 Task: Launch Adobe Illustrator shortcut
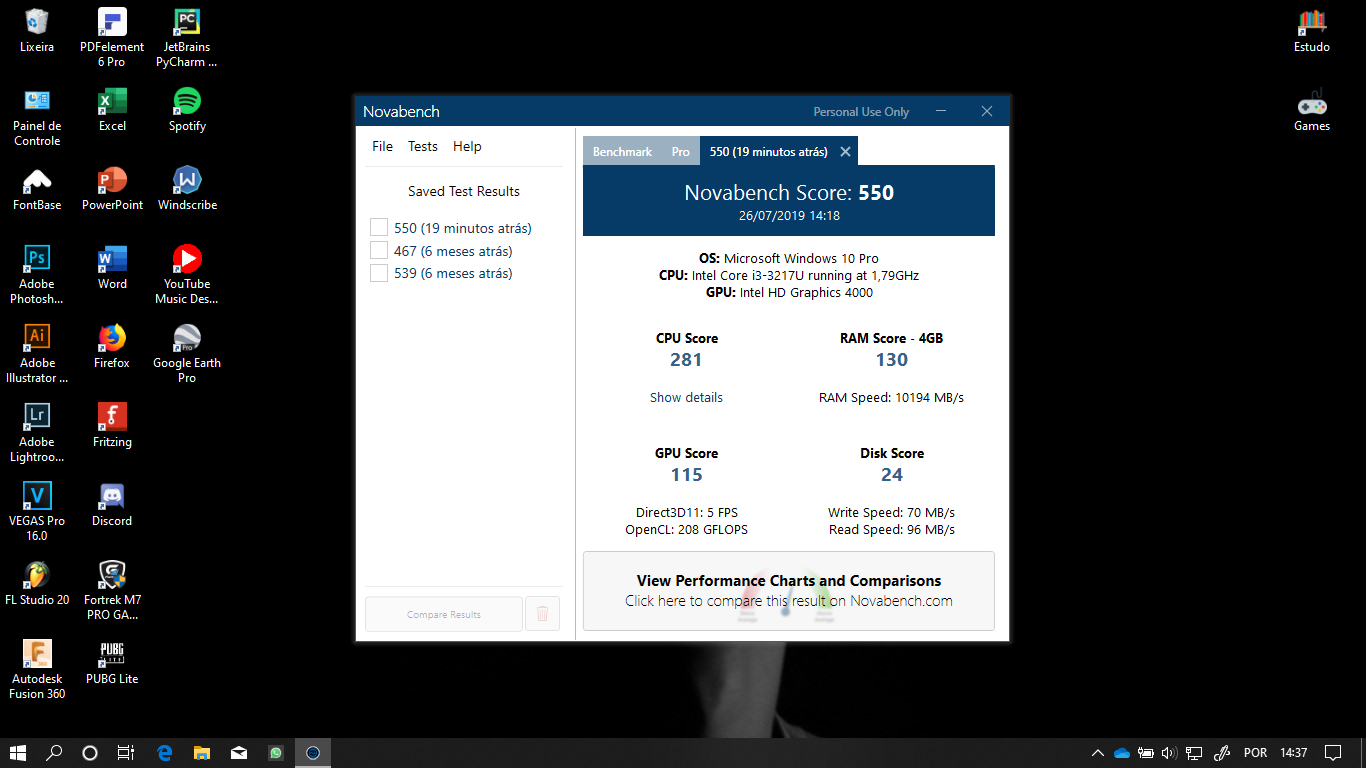pyautogui.click(x=37, y=353)
